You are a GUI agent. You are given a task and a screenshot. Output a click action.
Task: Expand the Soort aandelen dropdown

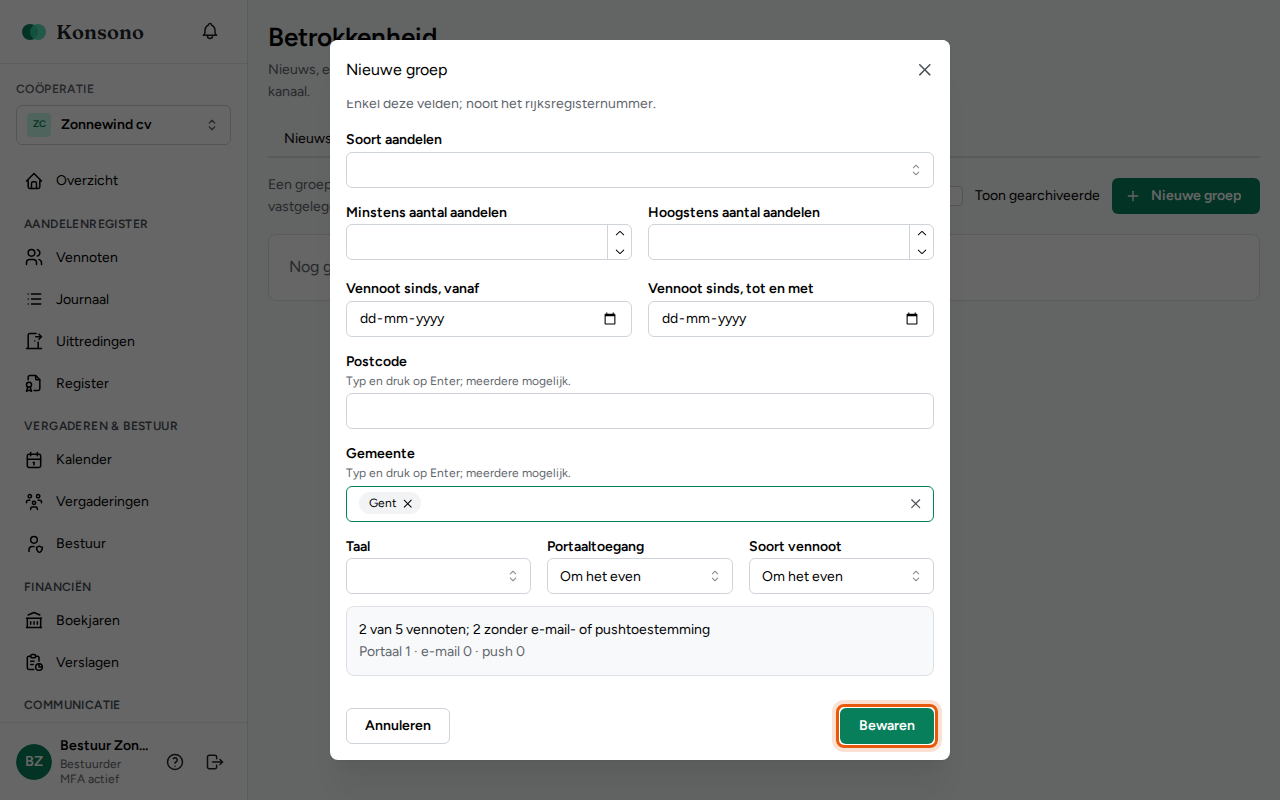pos(640,170)
